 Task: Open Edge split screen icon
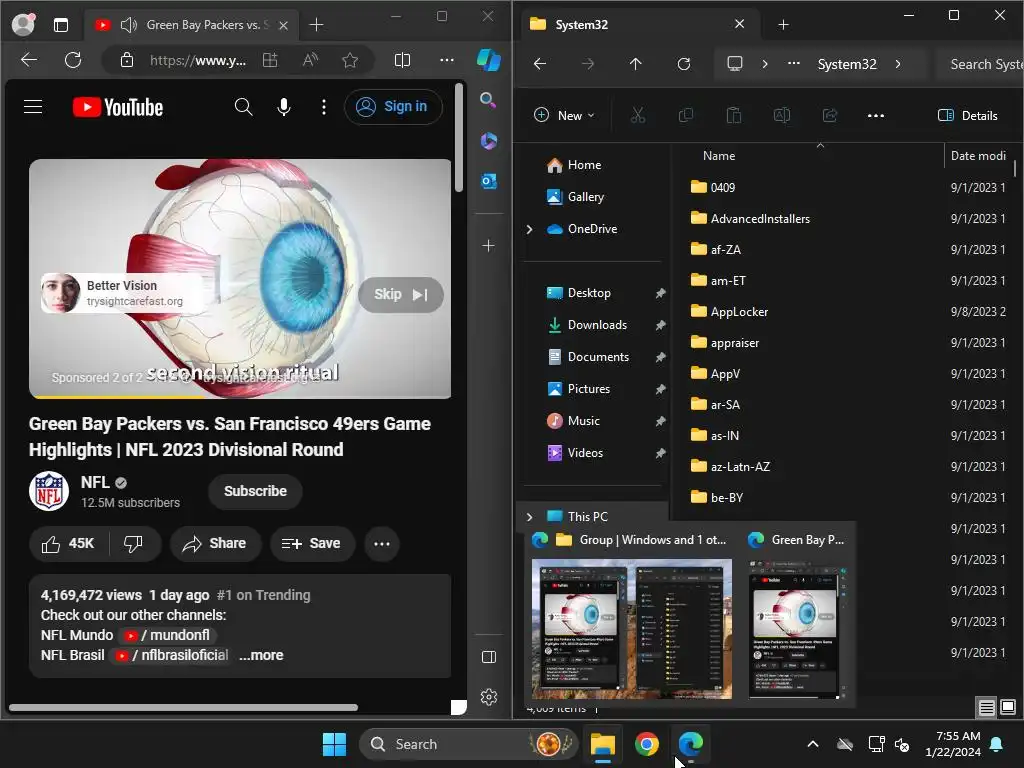(402, 60)
